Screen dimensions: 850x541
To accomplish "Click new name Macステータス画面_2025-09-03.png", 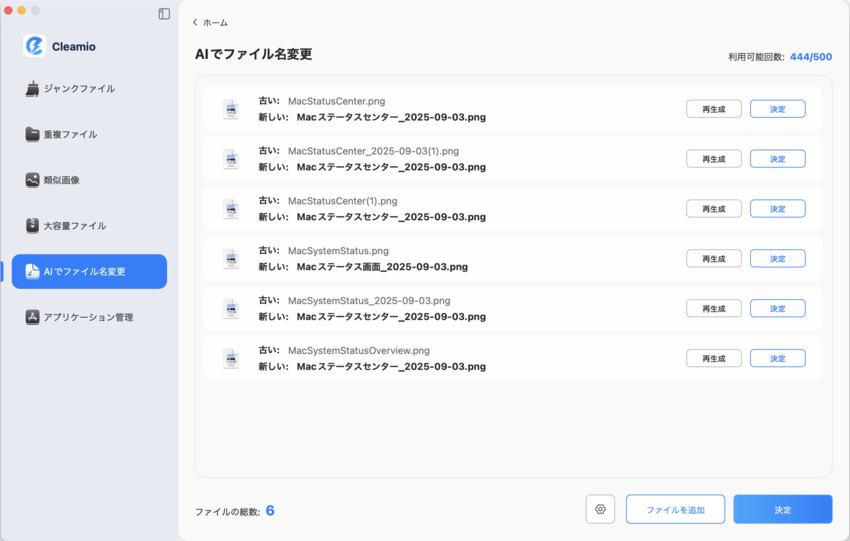I will coord(382,267).
